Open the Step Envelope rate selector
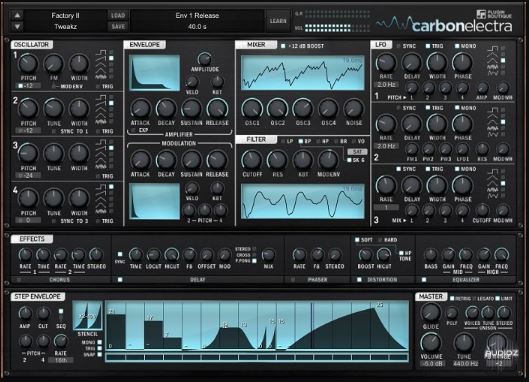Image resolution: width=529 pixels, height=382 pixels. 60,360
